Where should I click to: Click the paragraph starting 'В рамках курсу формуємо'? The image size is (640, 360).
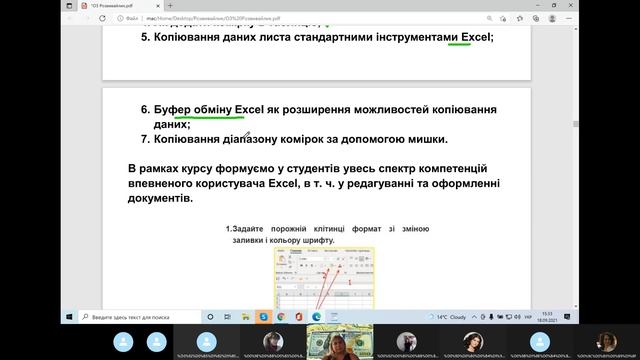(313, 183)
